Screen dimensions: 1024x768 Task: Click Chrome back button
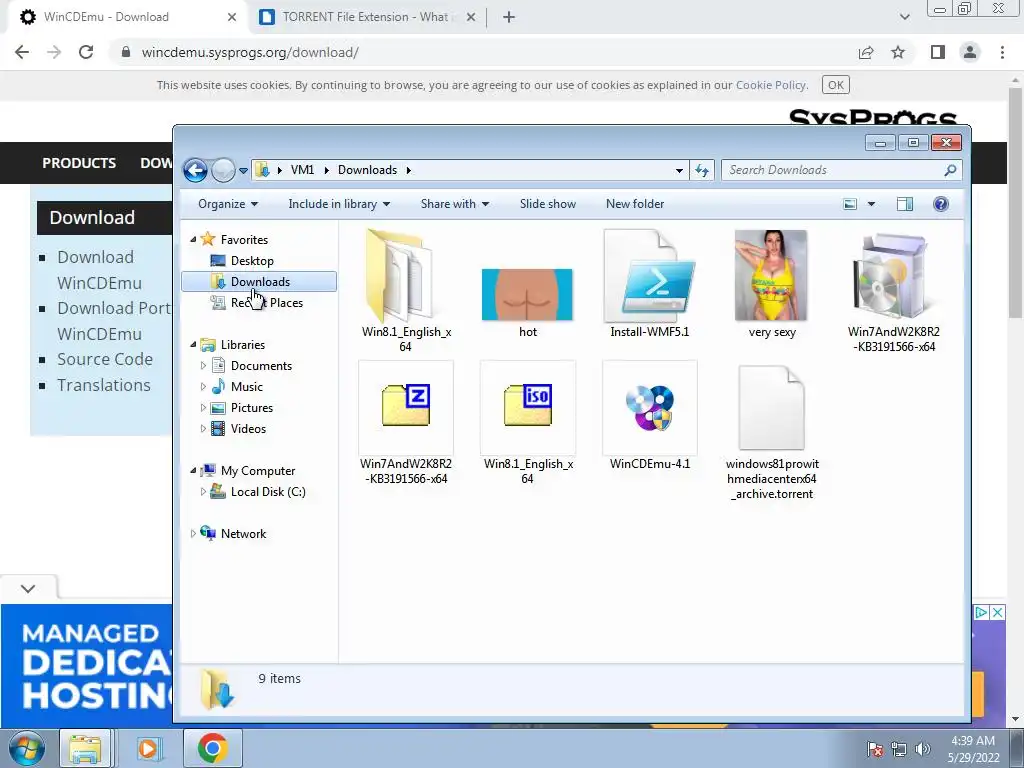(22, 52)
